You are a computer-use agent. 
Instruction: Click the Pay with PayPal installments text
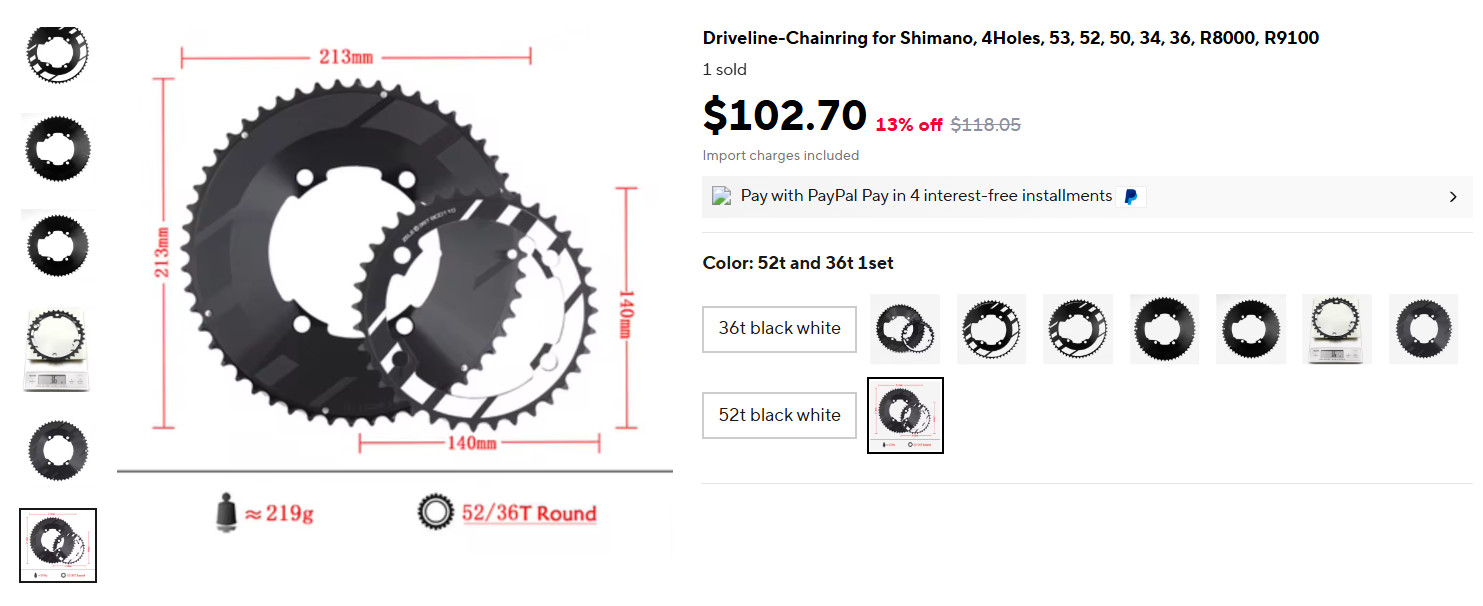[x=926, y=196]
